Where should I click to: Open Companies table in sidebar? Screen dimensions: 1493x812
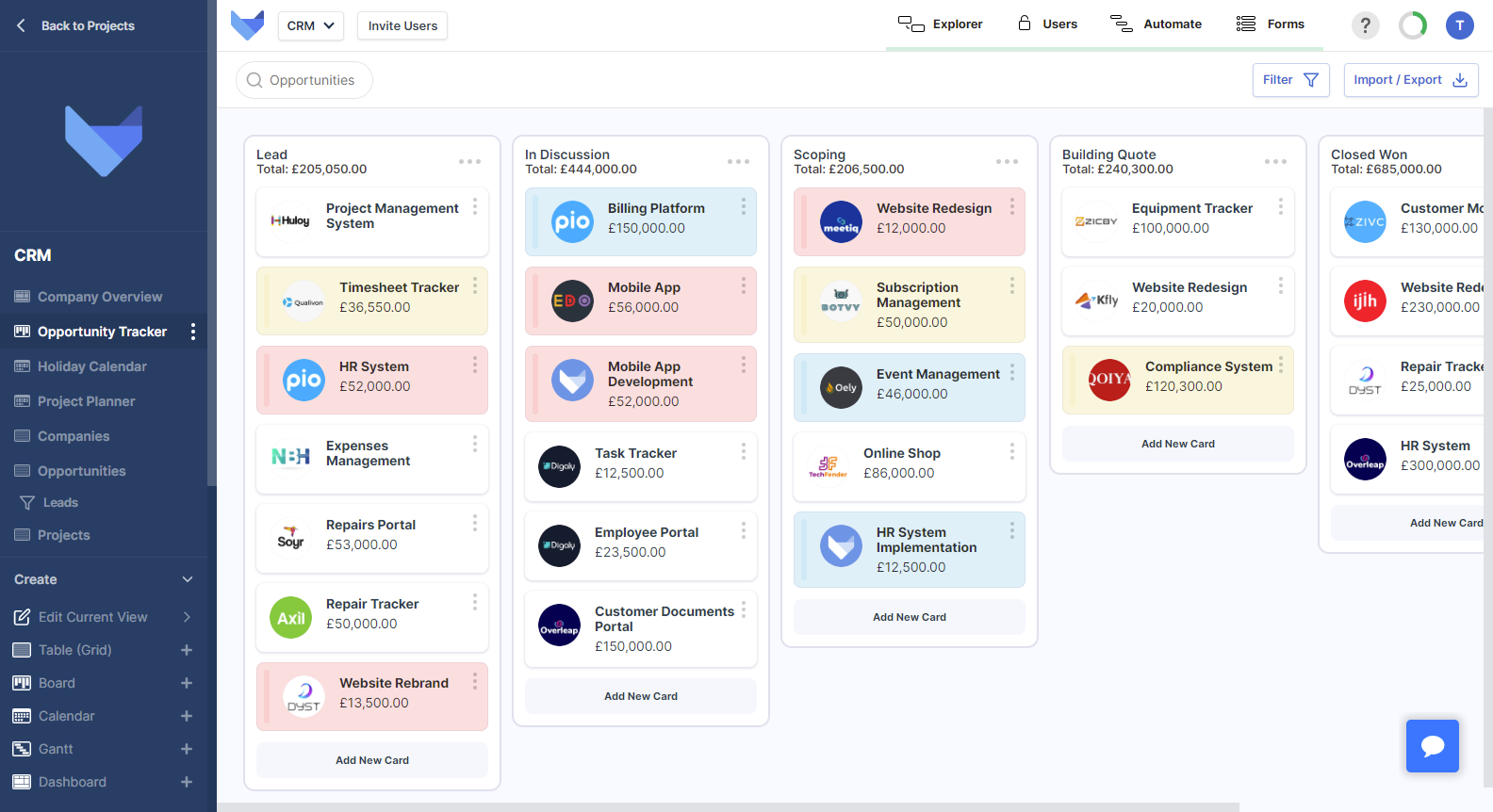click(74, 436)
